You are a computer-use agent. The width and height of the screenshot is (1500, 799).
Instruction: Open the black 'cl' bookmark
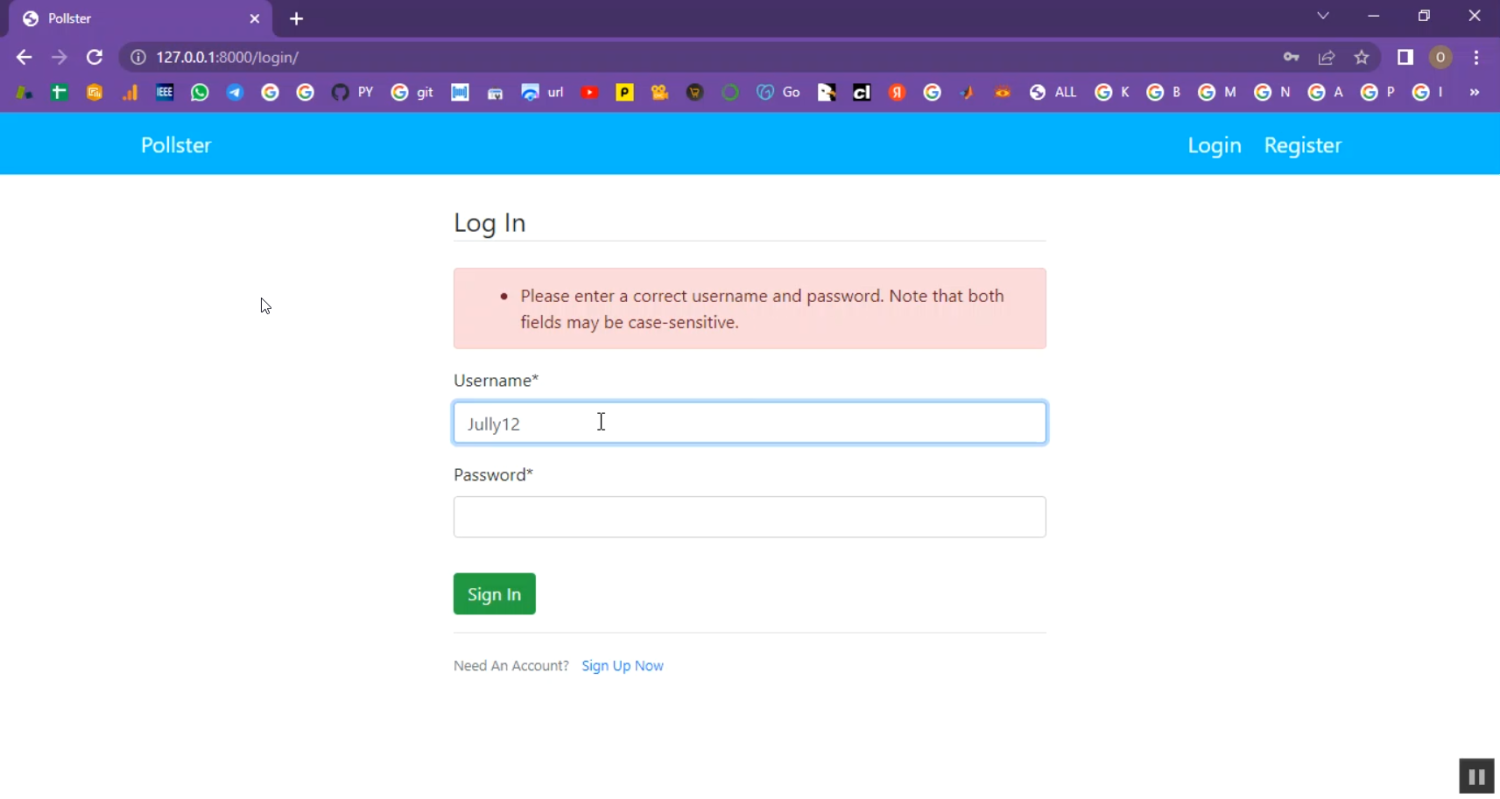click(862, 92)
